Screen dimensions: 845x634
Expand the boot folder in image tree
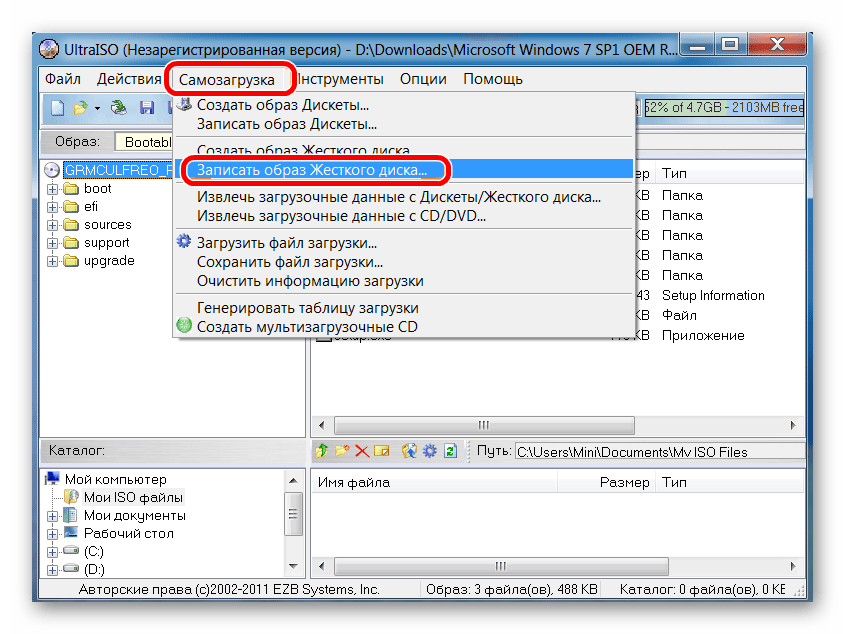[53, 189]
